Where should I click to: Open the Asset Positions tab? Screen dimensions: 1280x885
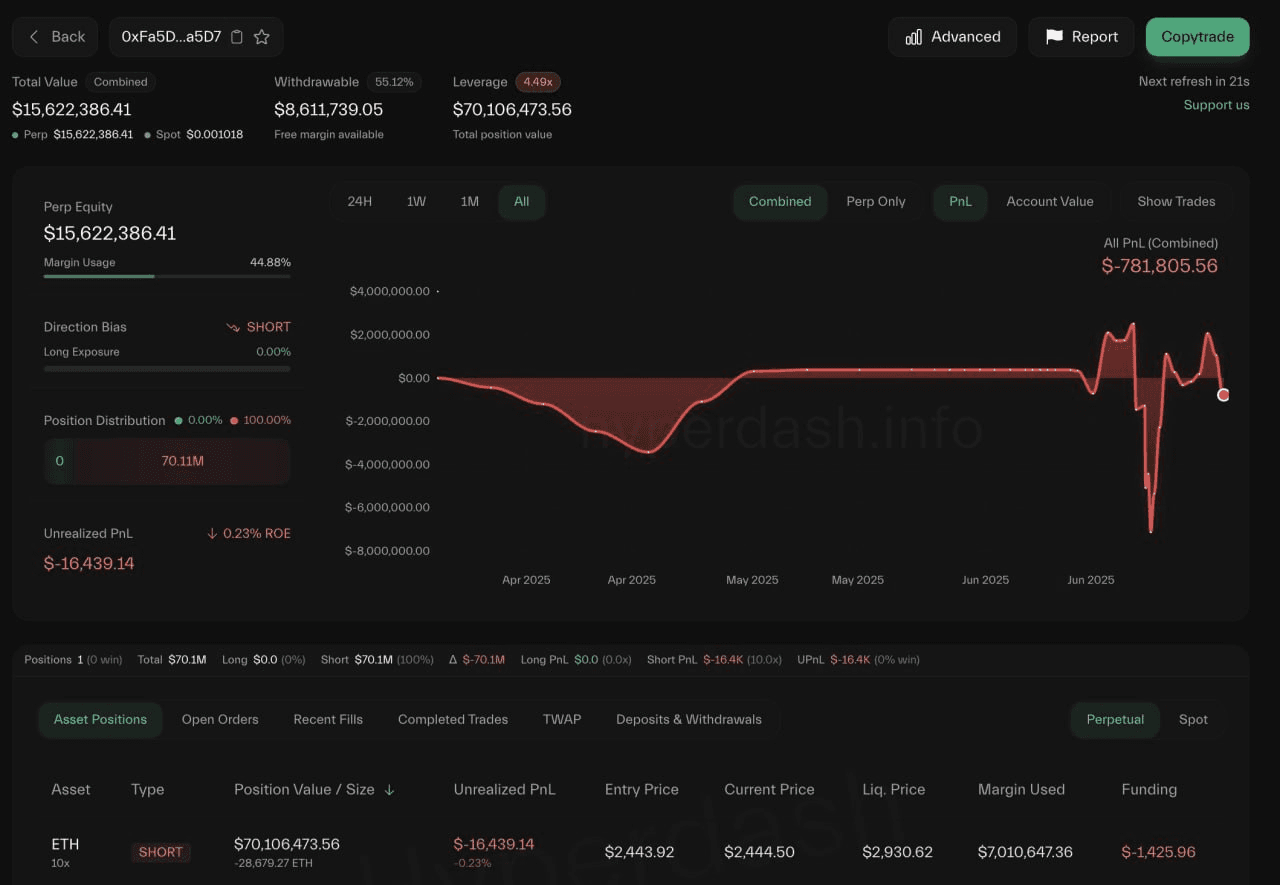(100, 719)
